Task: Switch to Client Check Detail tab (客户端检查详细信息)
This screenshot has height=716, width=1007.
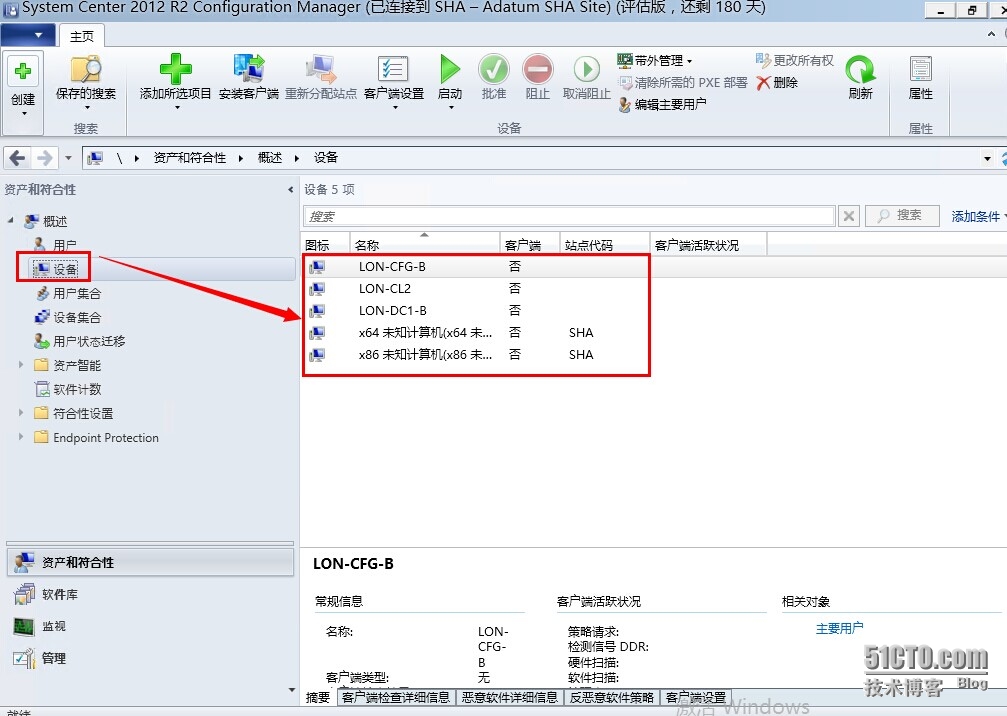Action: tap(396, 697)
